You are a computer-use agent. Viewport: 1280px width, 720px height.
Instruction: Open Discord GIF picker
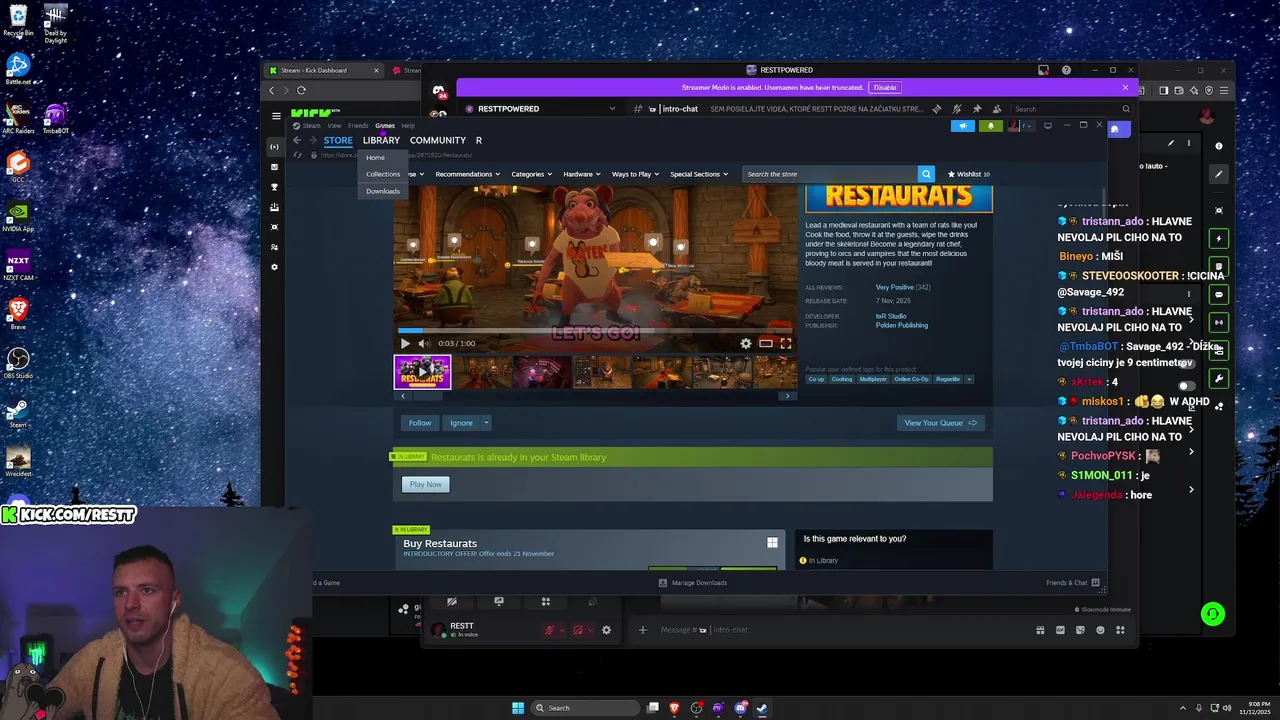[1060, 630]
